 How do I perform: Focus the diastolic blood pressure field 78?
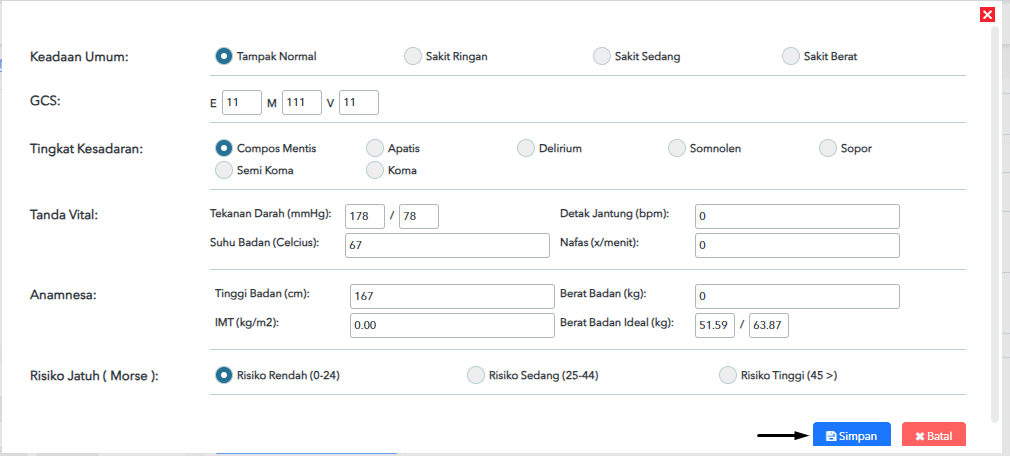[419, 216]
